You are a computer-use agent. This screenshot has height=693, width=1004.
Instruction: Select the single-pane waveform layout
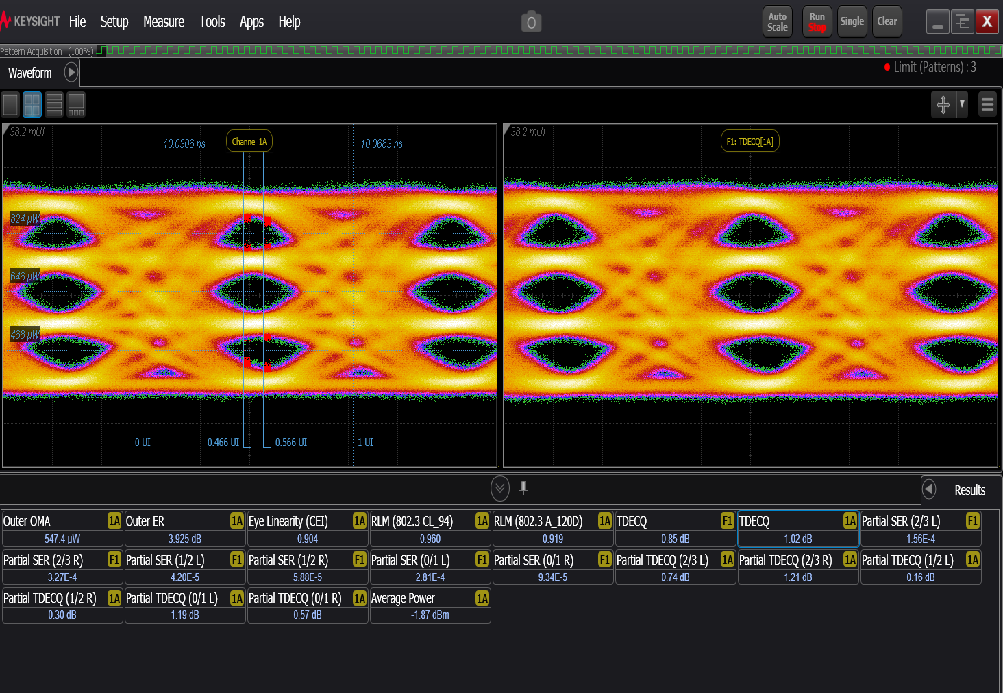[10, 104]
